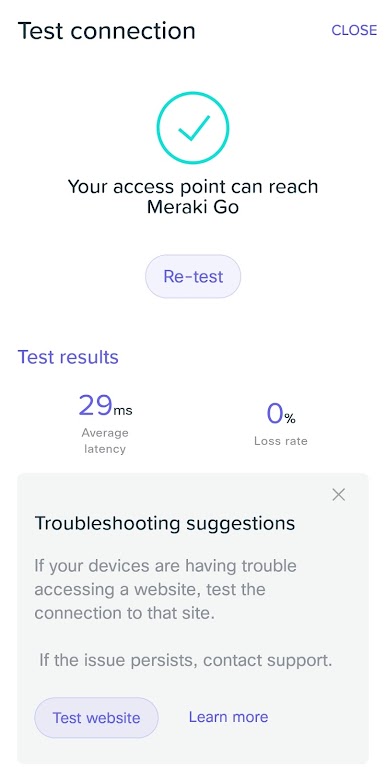Click the Troubleshooting suggestions heading
The image size is (386, 767).
click(x=165, y=523)
